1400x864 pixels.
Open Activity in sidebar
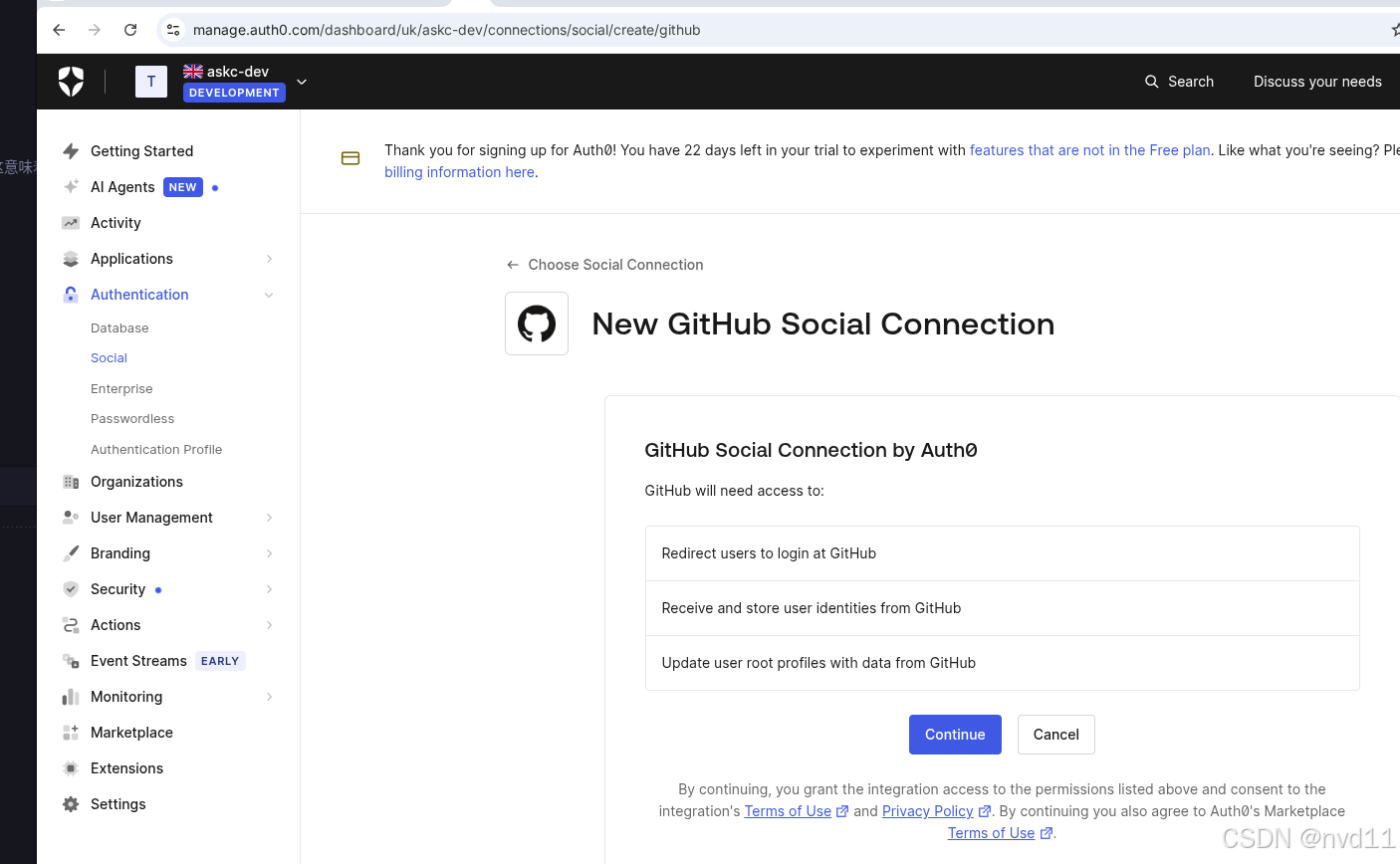click(116, 223)
